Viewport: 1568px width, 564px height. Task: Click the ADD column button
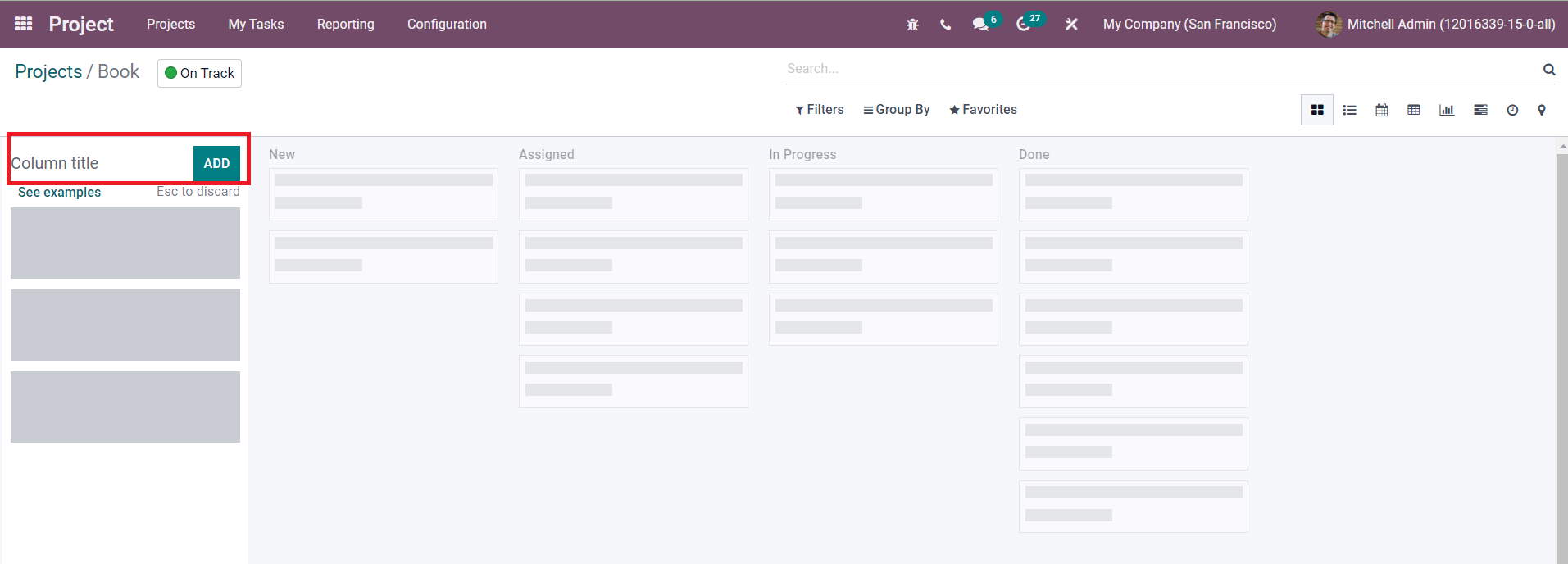pos(216,163)
